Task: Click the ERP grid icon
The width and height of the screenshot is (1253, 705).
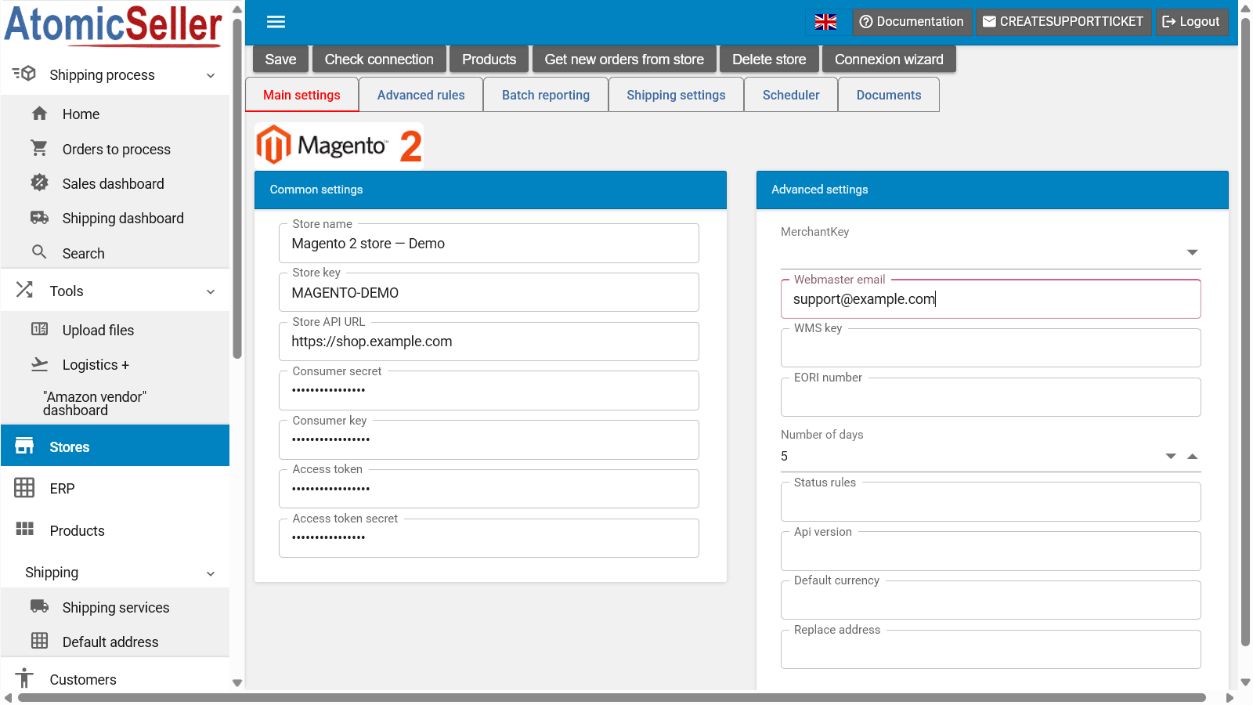Action: (x=24, y=488)
